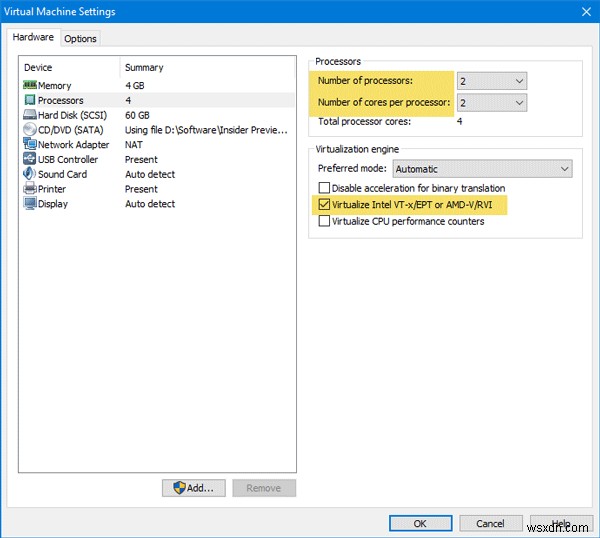Select the Memory row label

pos(54,85)
